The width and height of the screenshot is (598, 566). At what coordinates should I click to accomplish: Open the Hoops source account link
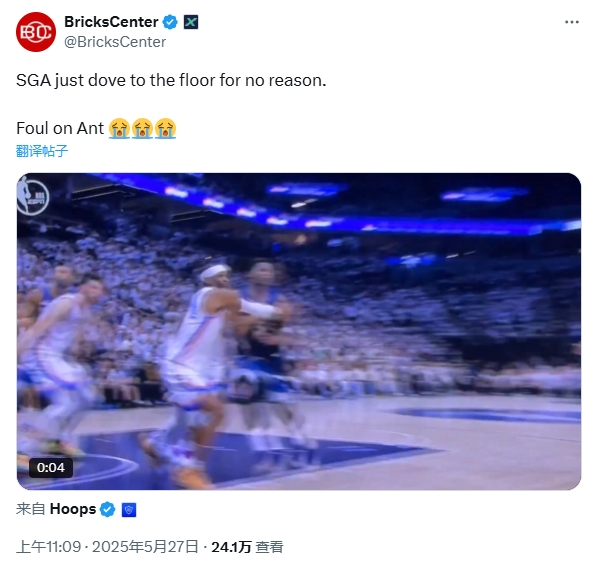tap(72, 509)
